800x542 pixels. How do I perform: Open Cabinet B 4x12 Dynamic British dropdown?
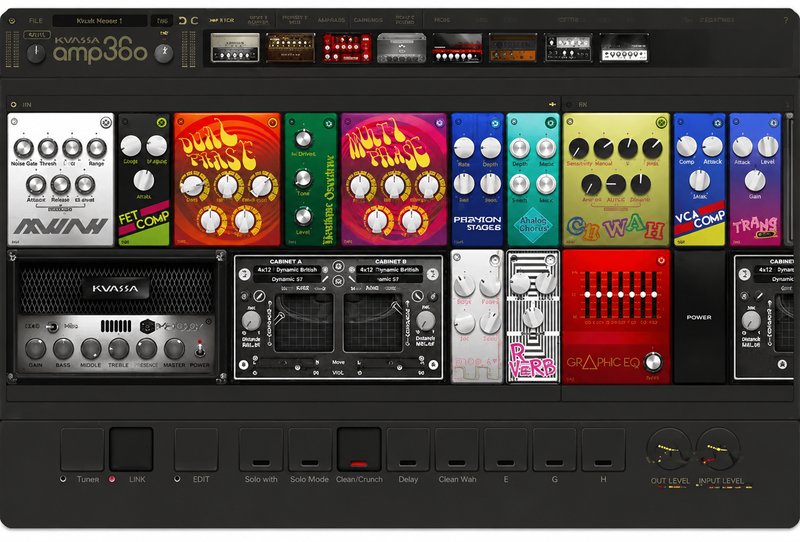pos(389,269)
